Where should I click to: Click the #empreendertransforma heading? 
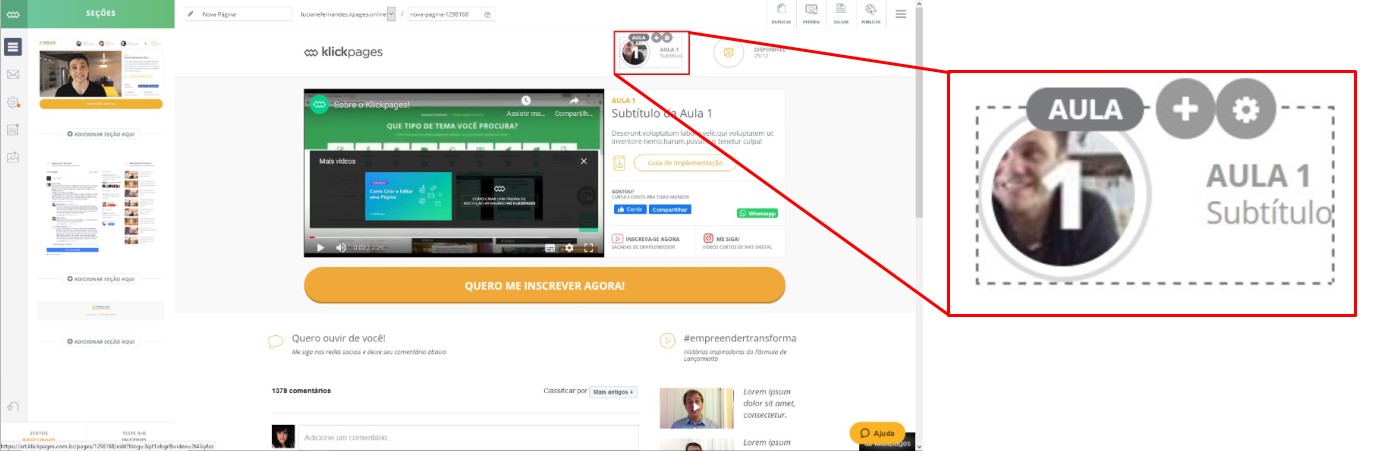[x=740, y=338]
